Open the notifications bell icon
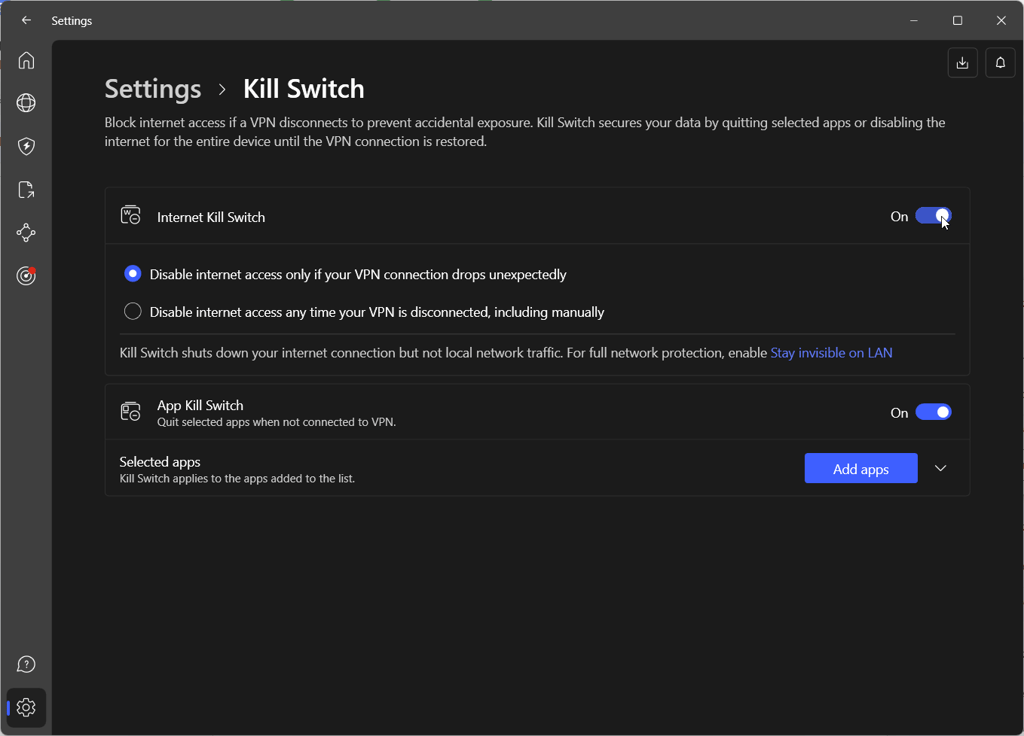 1000,63
